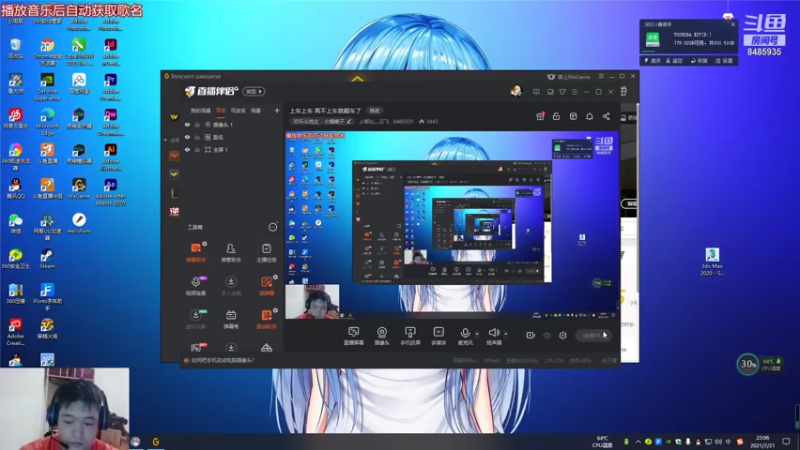
Task: Open the gift box icon with red badge
Action: 540,116
